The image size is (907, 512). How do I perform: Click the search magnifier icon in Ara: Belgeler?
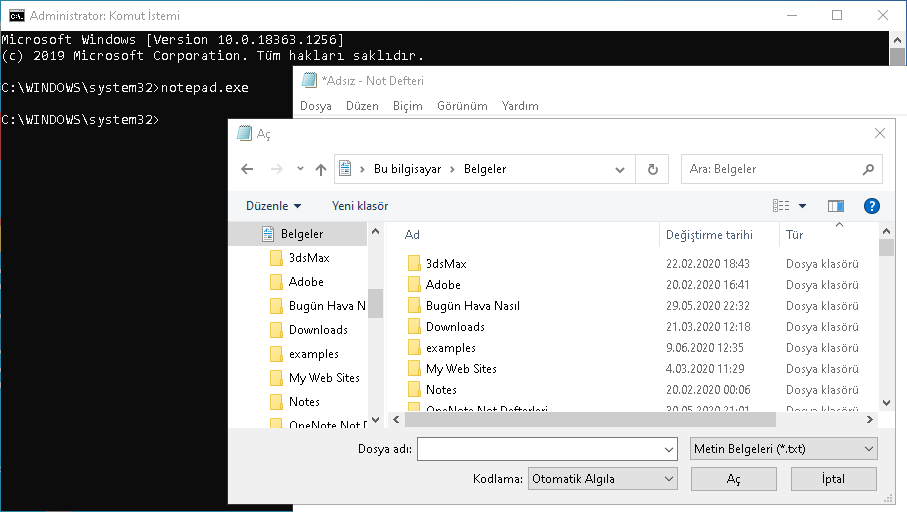[x=868, y=170]
